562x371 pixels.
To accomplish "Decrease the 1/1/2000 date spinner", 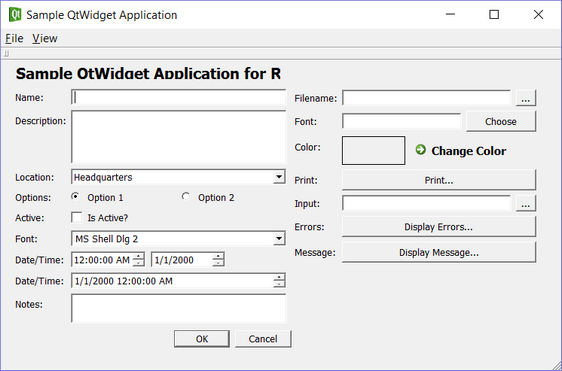I will coord(218,263).
